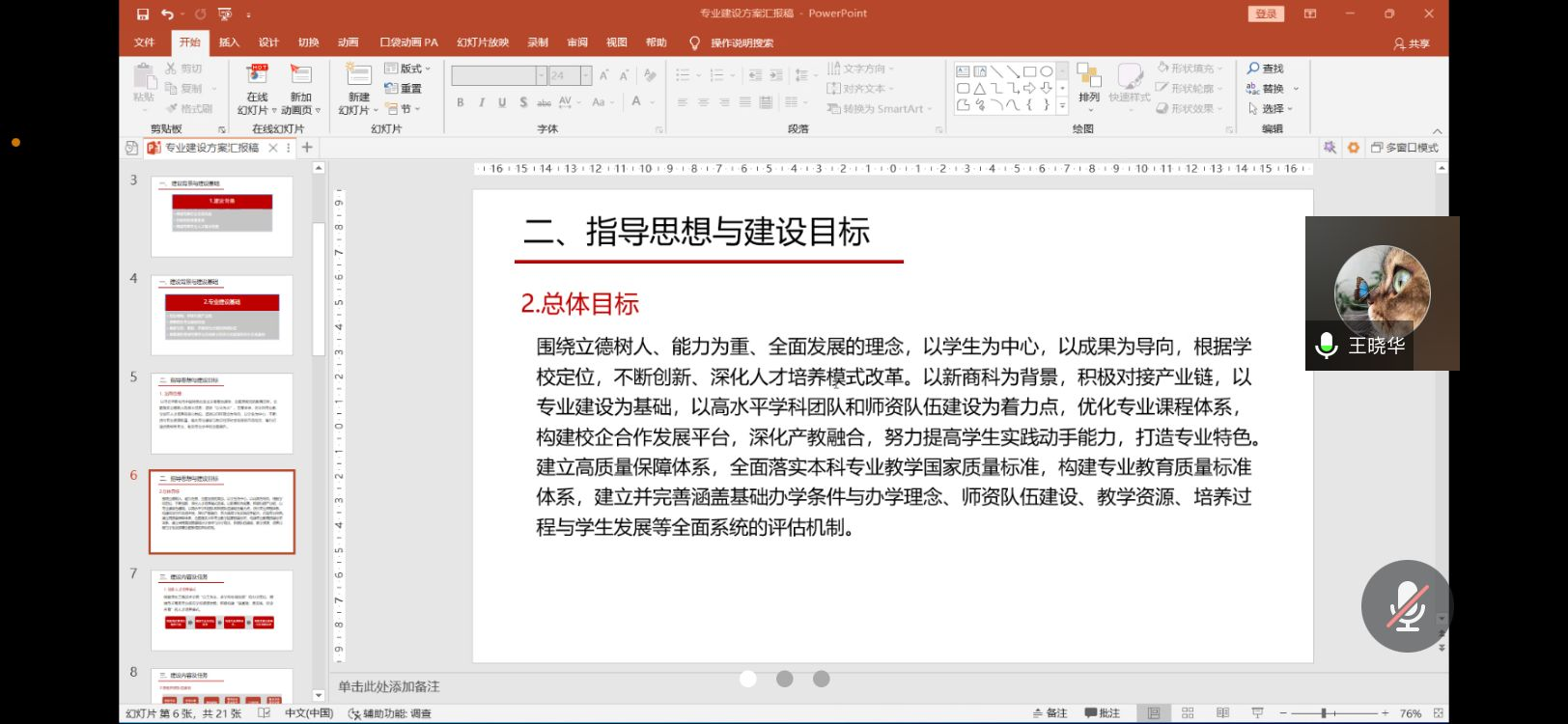Click the New Slide icon

358,76
